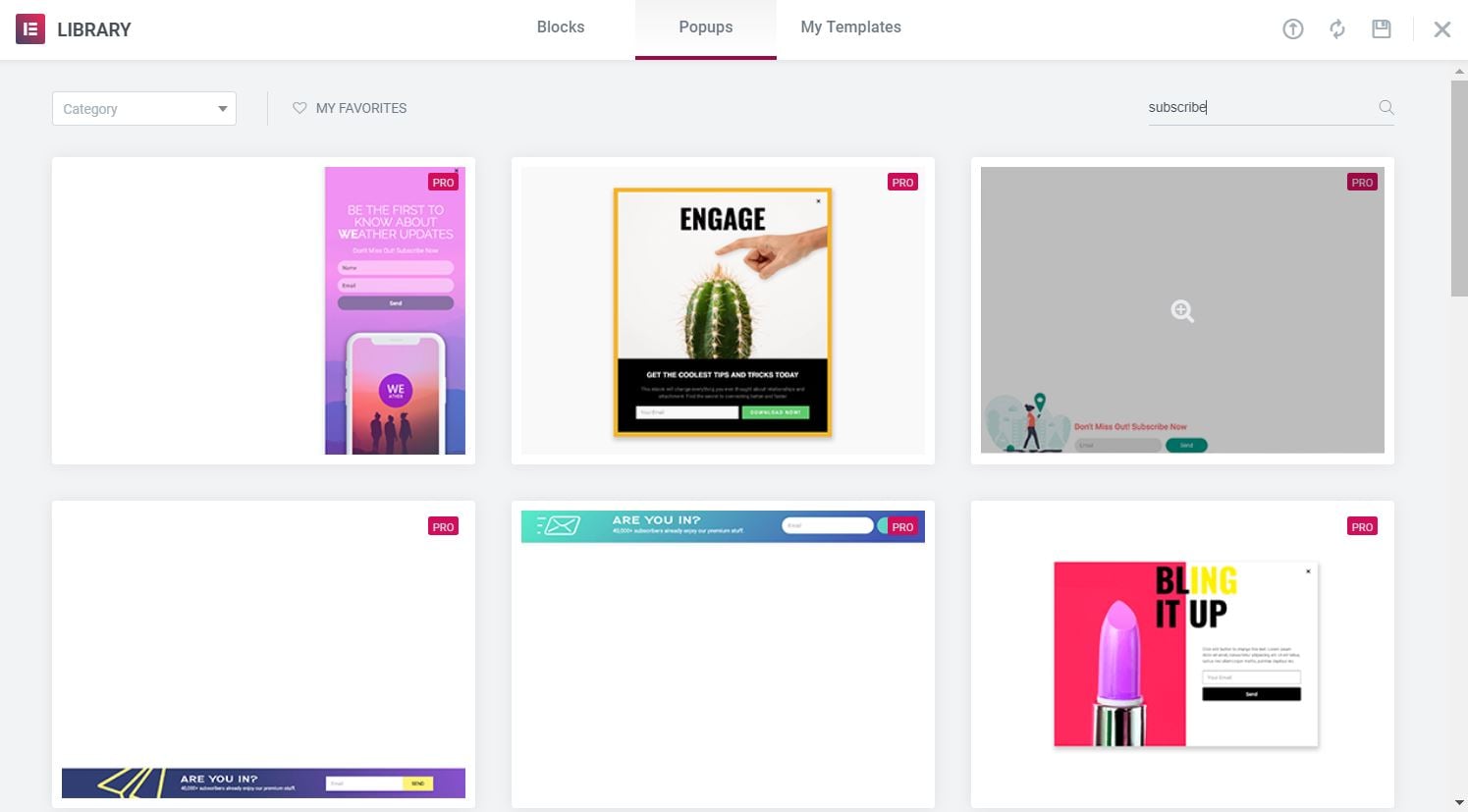Close the template library
The width and height of the screenshot is (1468, 812).
coord(1441,29)
